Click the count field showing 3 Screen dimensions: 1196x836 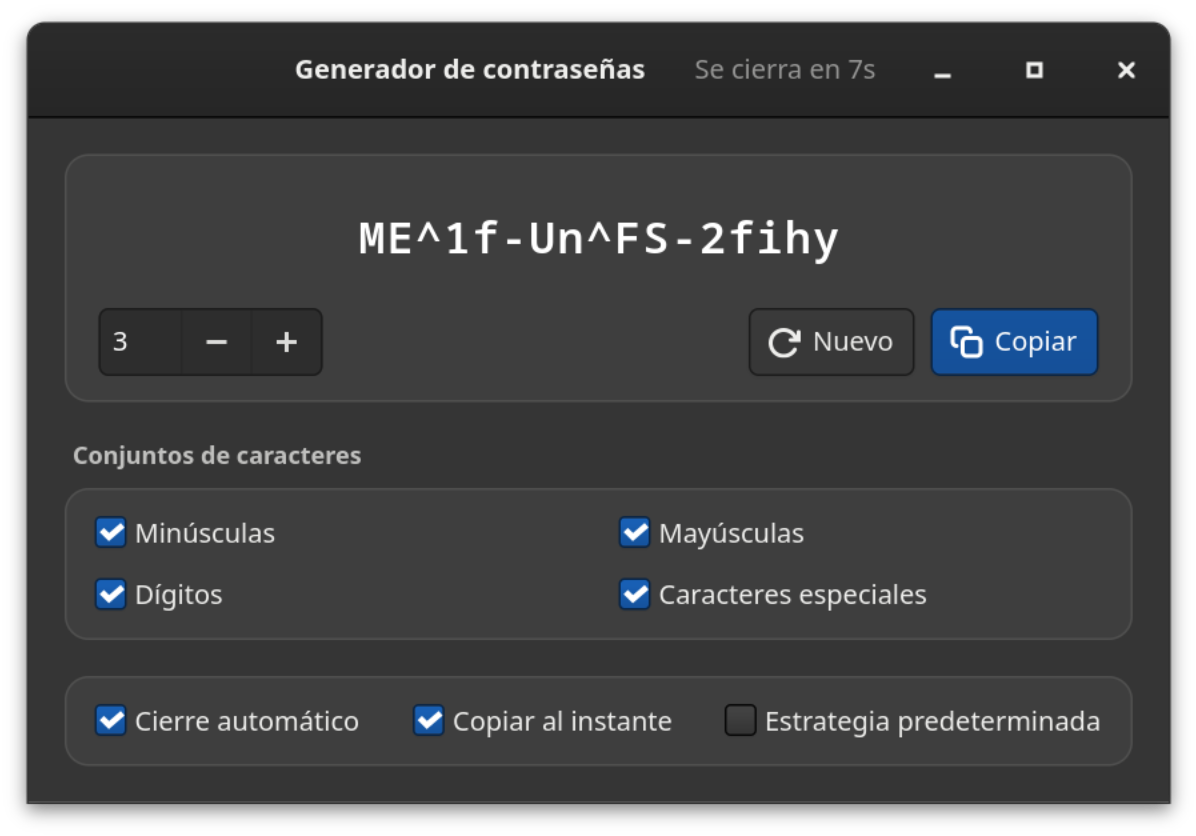pos(140,342)
